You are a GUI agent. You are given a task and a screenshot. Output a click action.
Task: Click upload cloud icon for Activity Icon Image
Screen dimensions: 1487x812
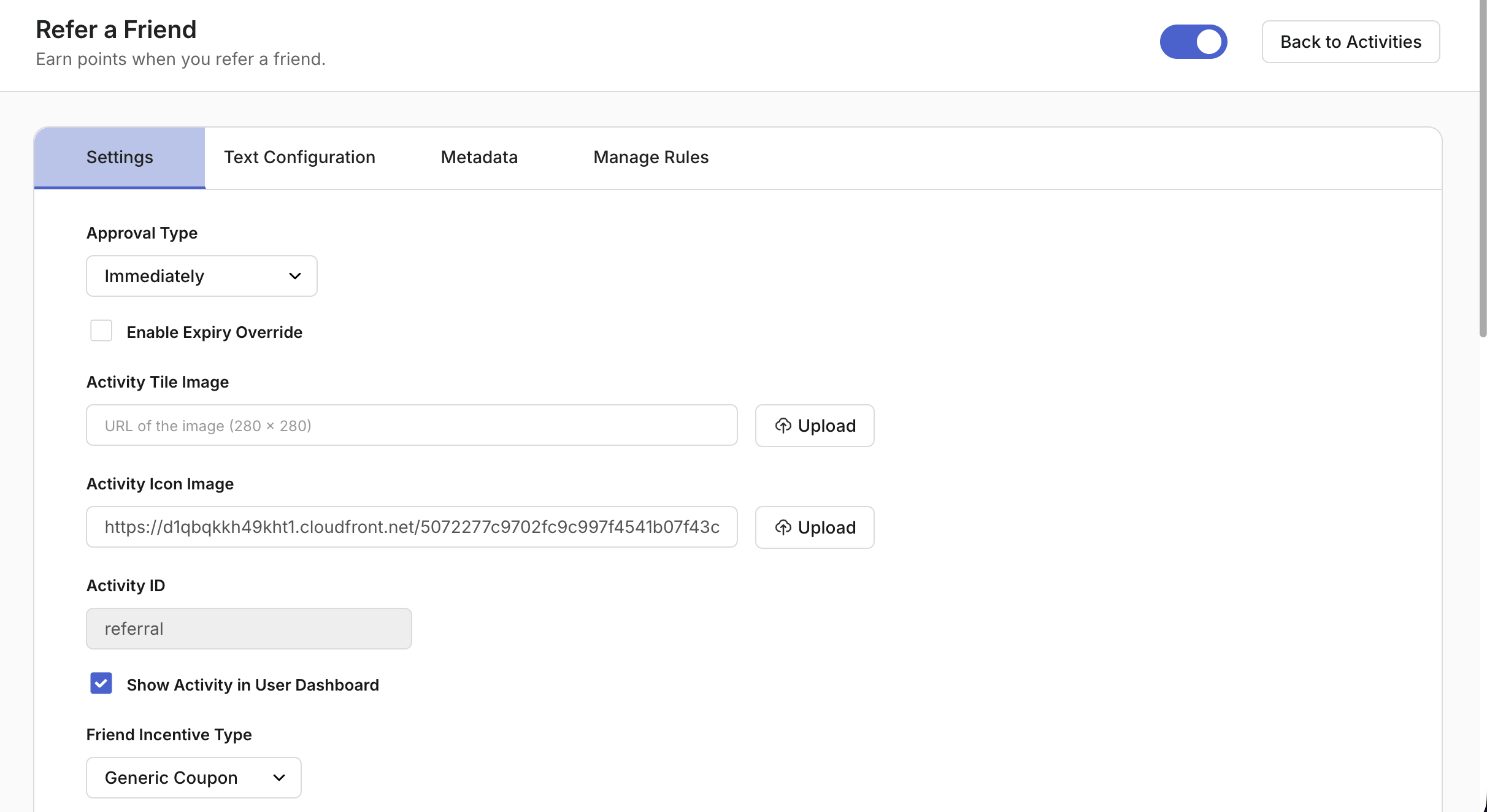[783, 527]
